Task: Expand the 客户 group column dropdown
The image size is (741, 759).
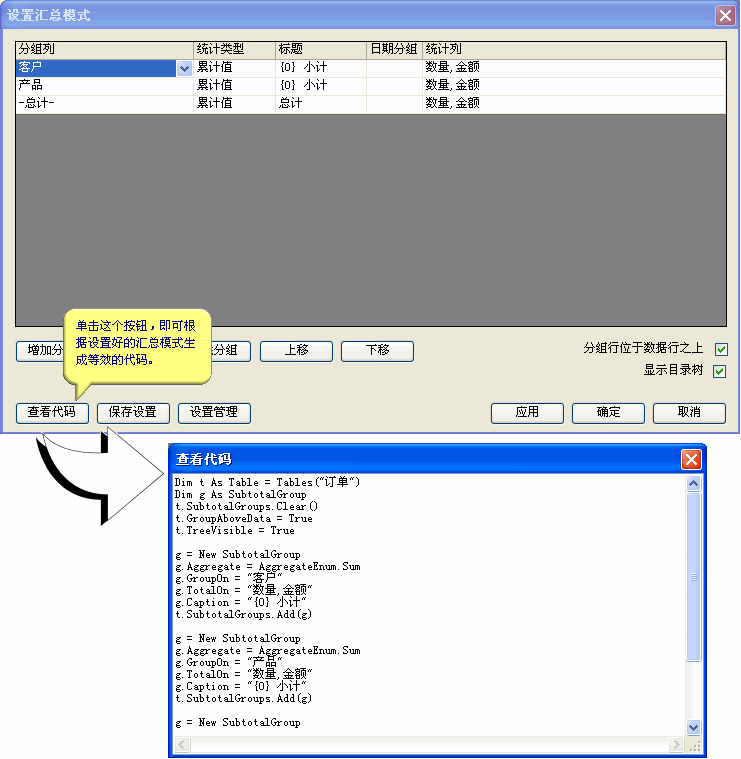Action: point(184,69)
